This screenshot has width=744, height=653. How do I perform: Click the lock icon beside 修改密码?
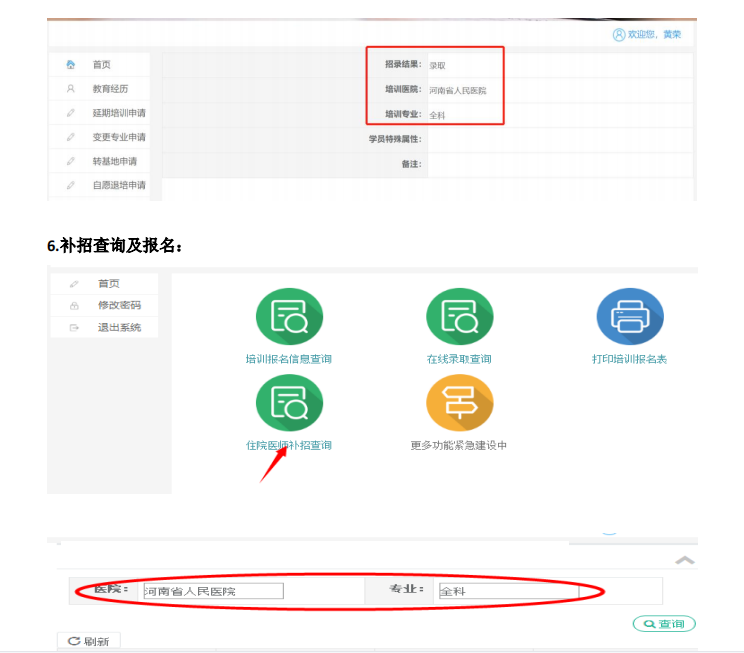coord(74,306)
